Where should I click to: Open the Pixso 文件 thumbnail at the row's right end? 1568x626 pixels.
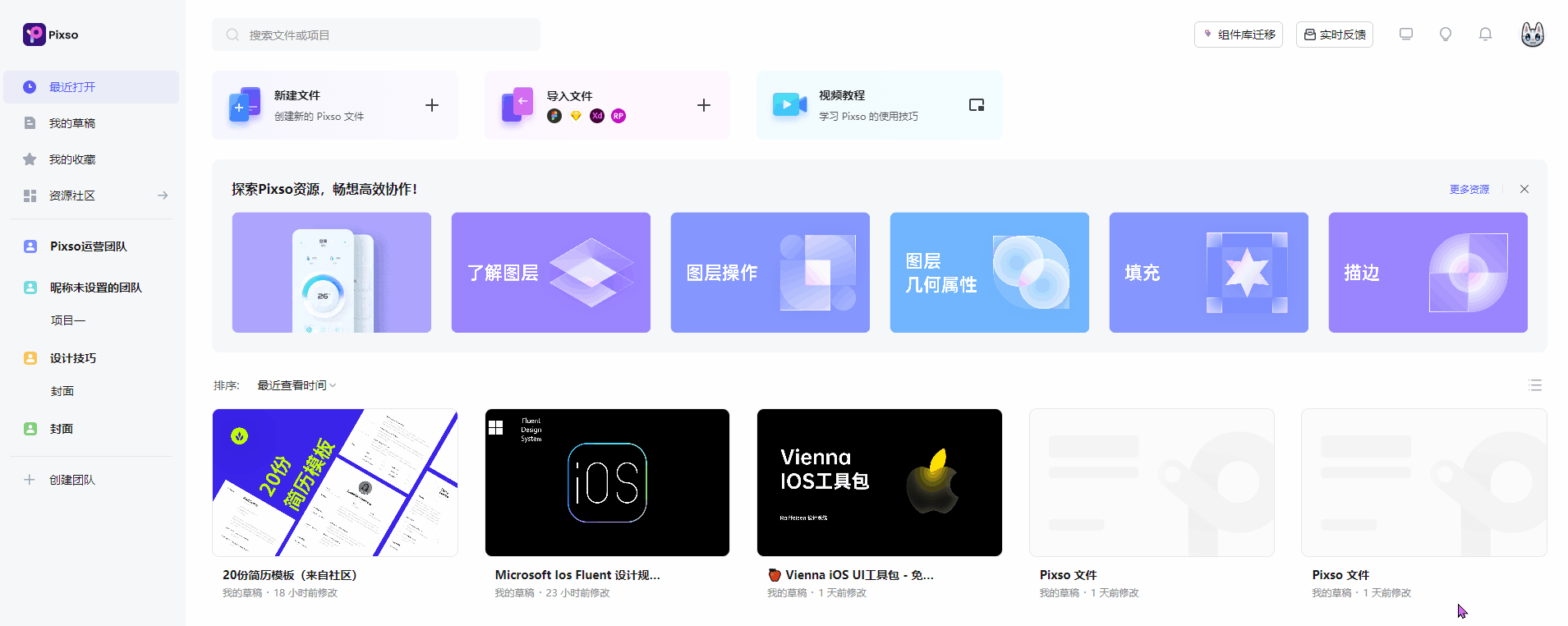(1424, 483)
